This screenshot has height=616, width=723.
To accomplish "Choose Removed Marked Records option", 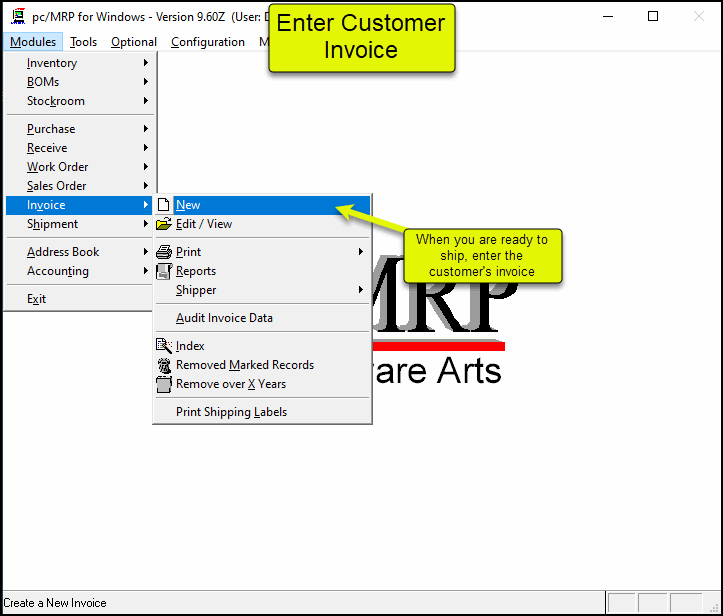I will (x=262, y=365).
